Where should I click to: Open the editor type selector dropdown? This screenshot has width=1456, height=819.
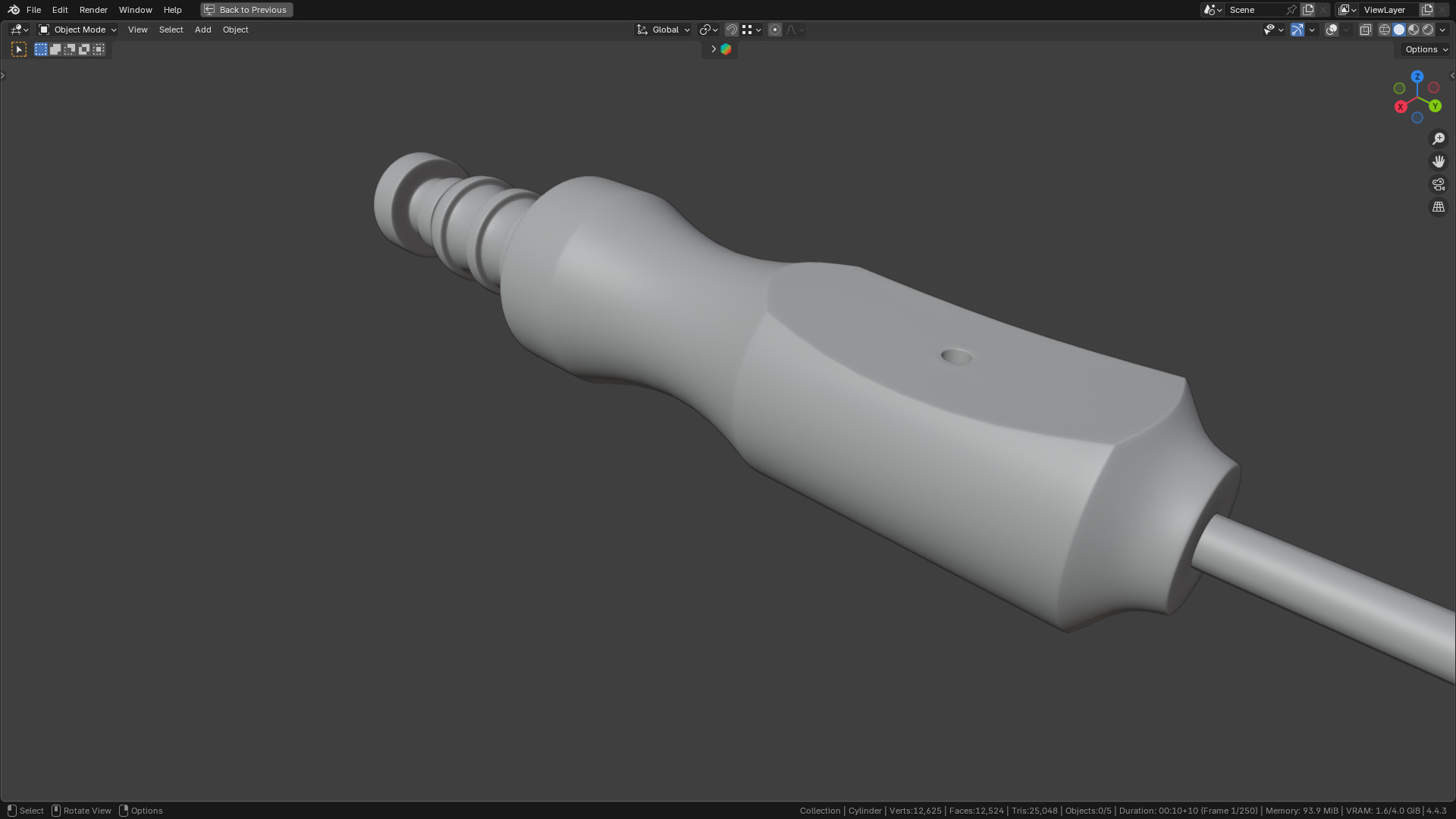[x=19, y=30]
